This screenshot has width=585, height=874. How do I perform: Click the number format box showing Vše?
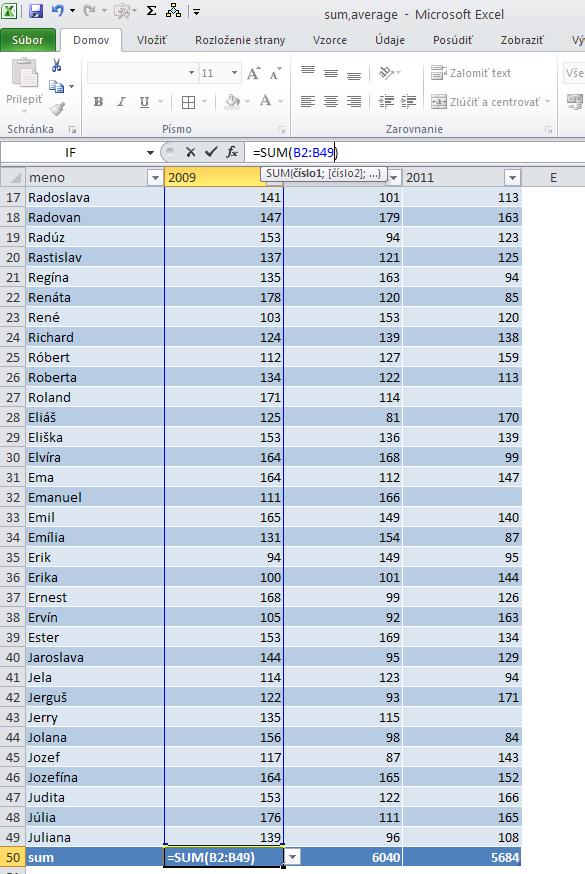[574, 73]
